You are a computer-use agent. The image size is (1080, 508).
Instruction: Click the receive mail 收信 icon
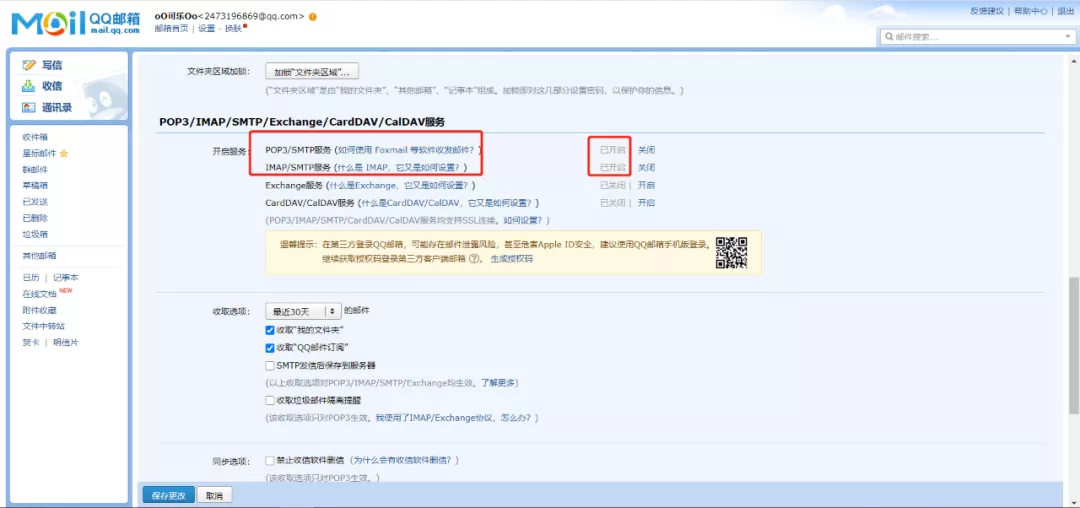[x=29, y=86]
